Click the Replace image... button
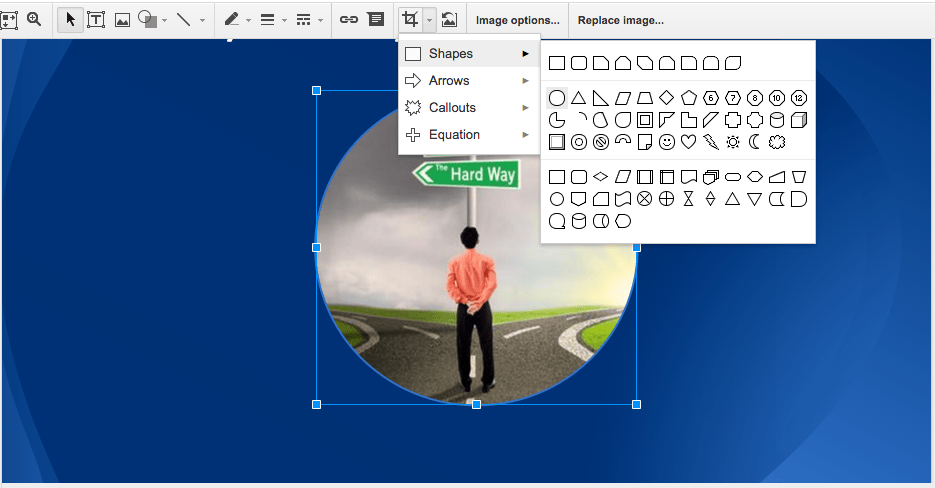935x488 pixels. tap(621, 20)
